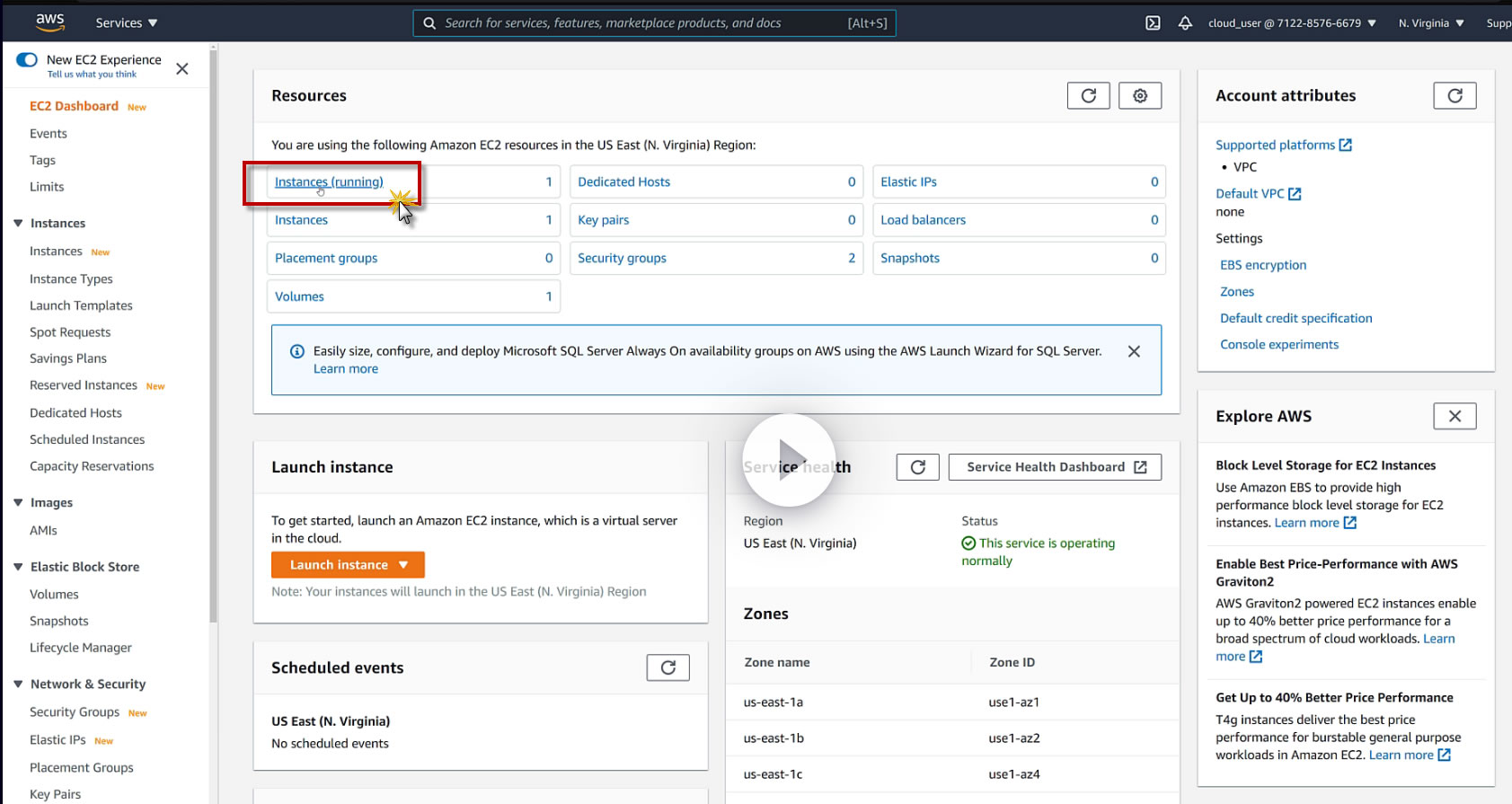
Task: Click the EBS encryption settings link
Action: pos(1263,265)
